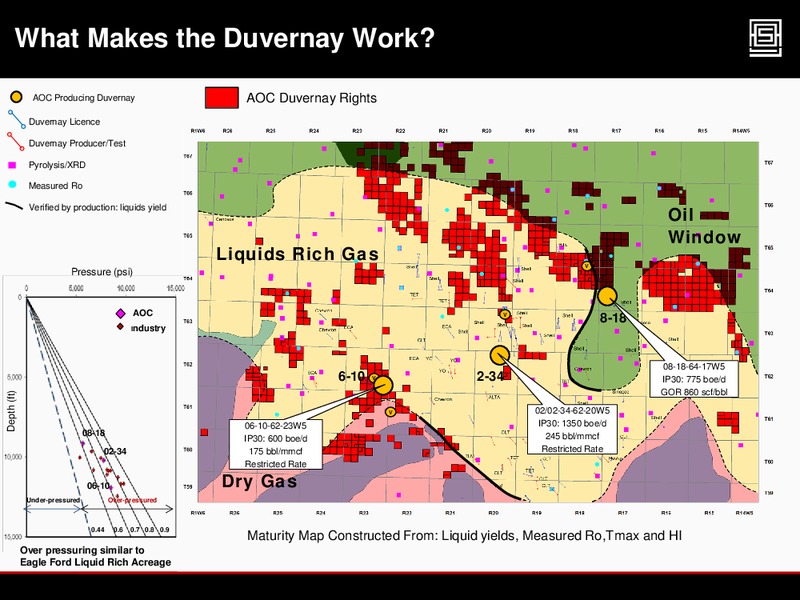Click the 'Duvernay Licence' legend label
The height and width of the screenshot is (600, 800).
coord(64,121)
